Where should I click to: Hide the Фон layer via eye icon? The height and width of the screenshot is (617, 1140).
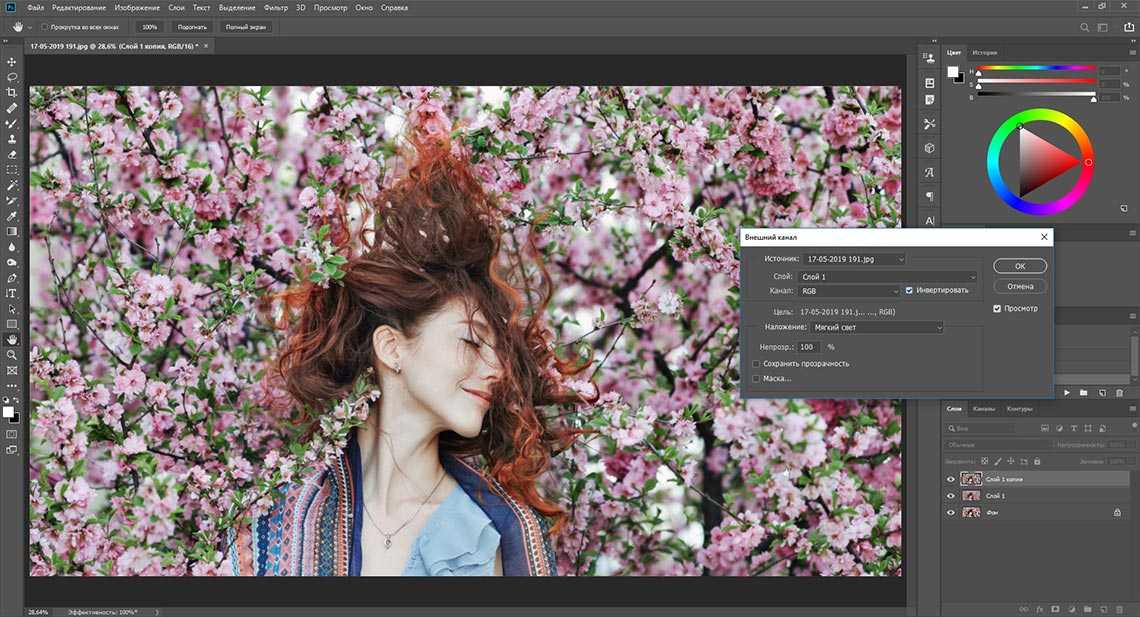click(x=951, y=512)
